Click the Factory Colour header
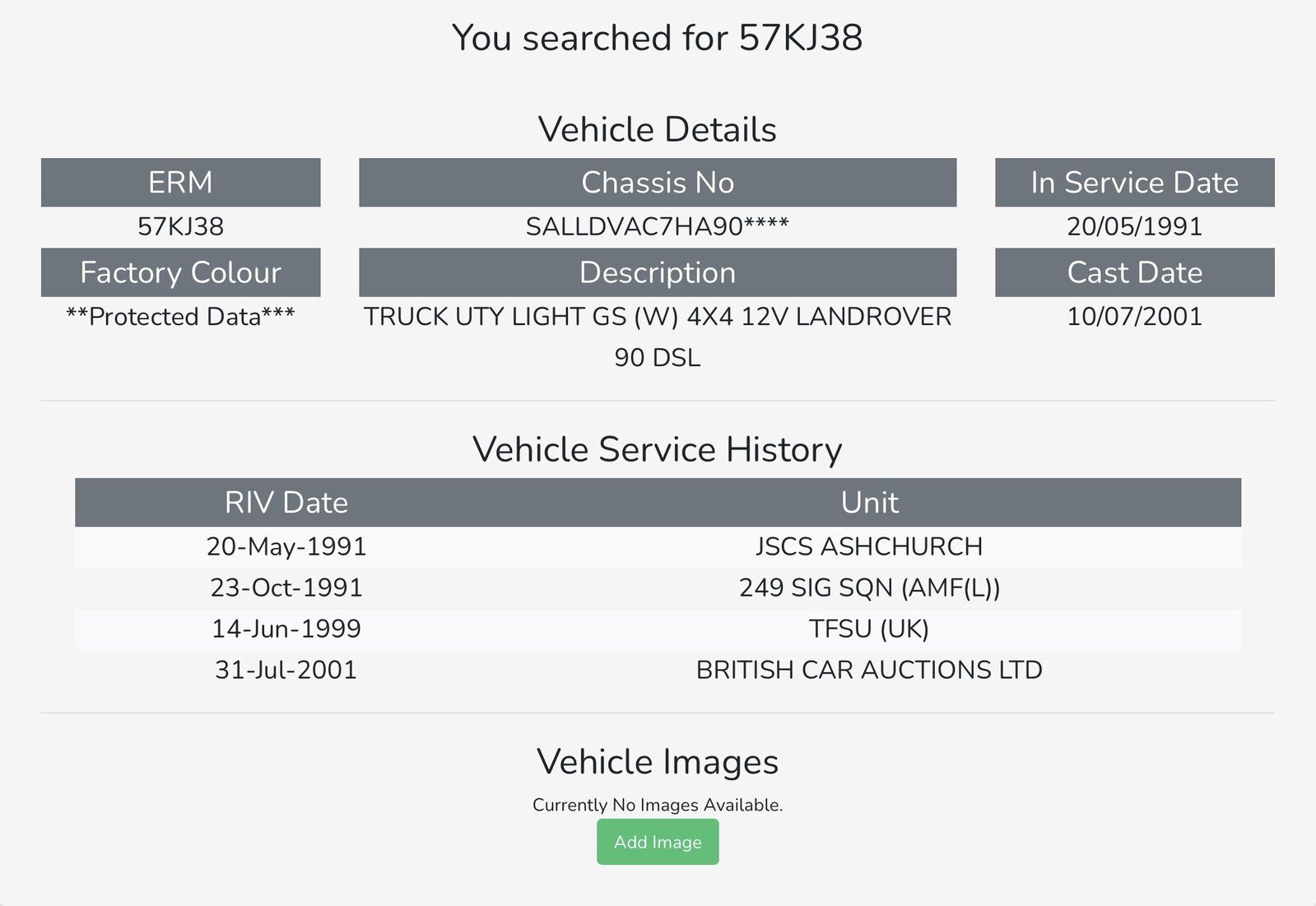The image size is (1316, 906). (180, 272)
